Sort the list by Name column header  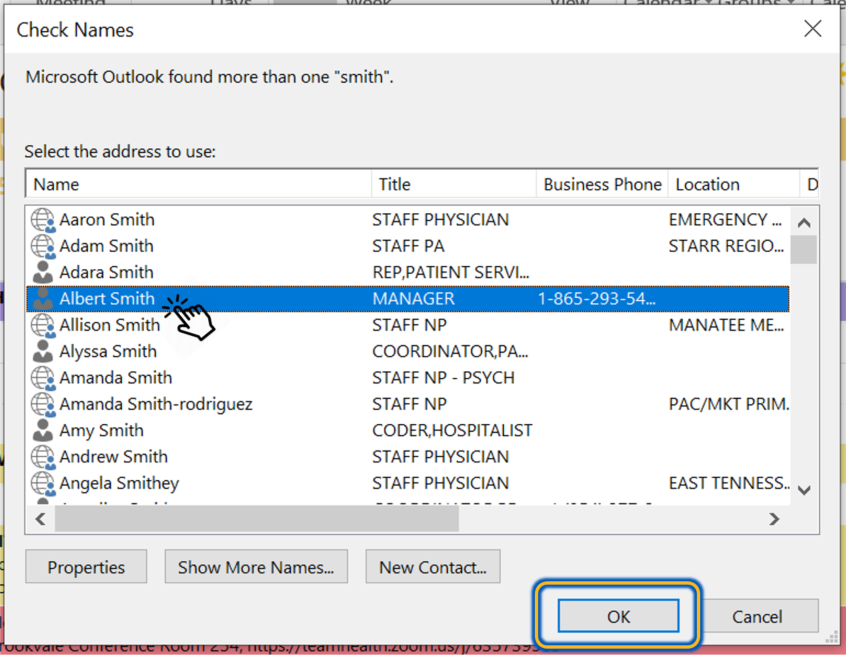(199, 185)
